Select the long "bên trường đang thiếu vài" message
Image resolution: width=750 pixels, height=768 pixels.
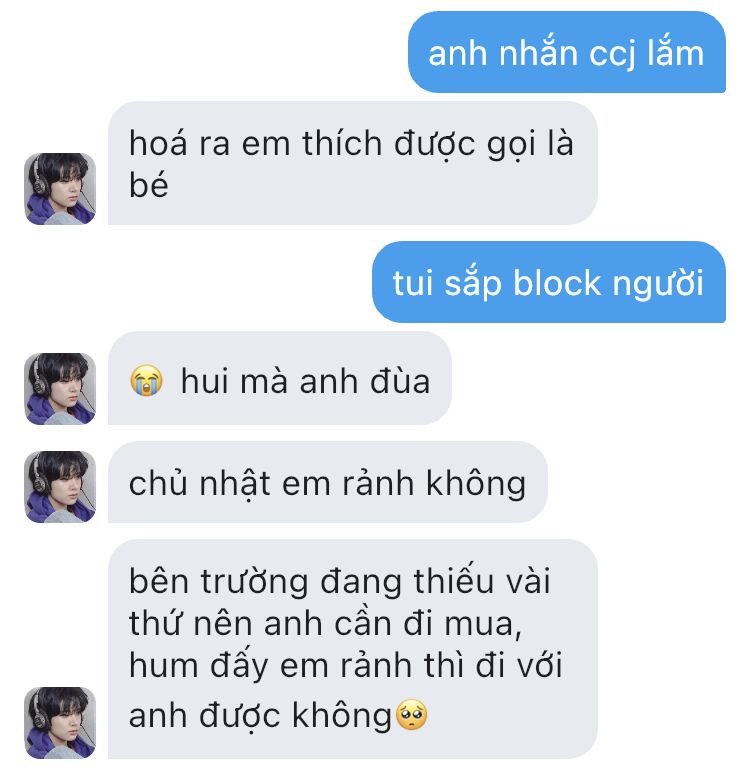pyautogui.click(x=353, y=649)
